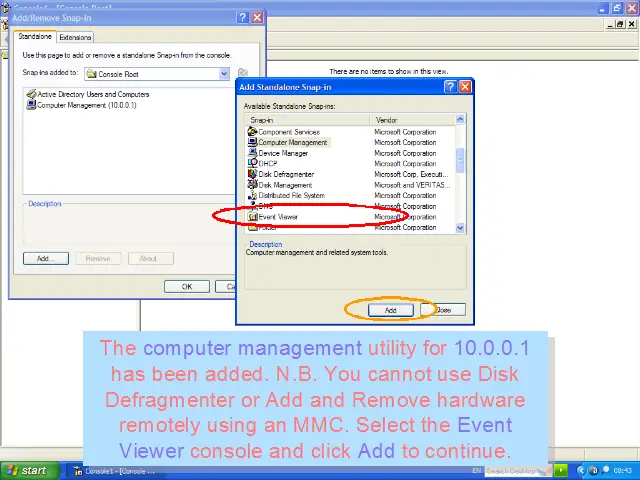
Task: Select Active Directory Users and Computers entry
Action: click(x=93, y=94)
